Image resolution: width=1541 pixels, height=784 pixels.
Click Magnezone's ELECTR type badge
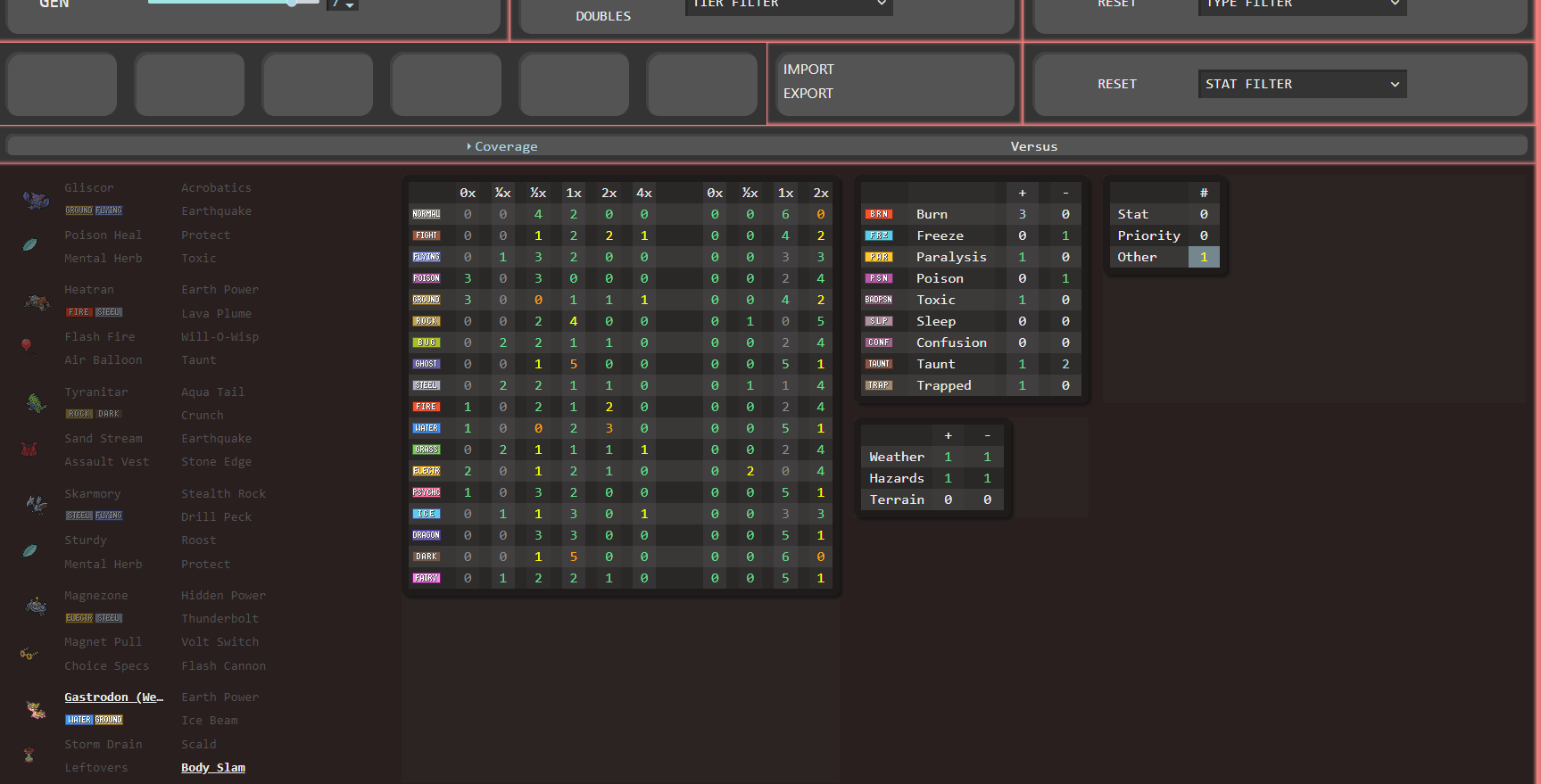[x=79, y=618]
